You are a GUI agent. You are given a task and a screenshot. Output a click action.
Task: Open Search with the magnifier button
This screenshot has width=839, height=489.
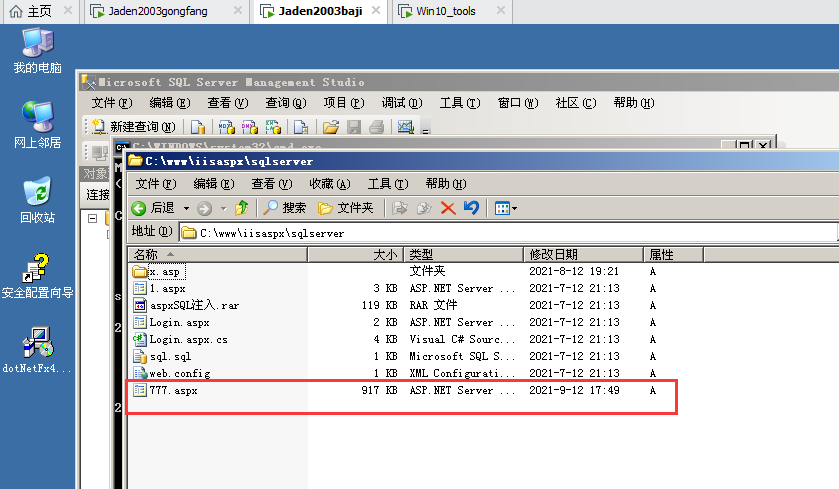[x=284, y=208]
